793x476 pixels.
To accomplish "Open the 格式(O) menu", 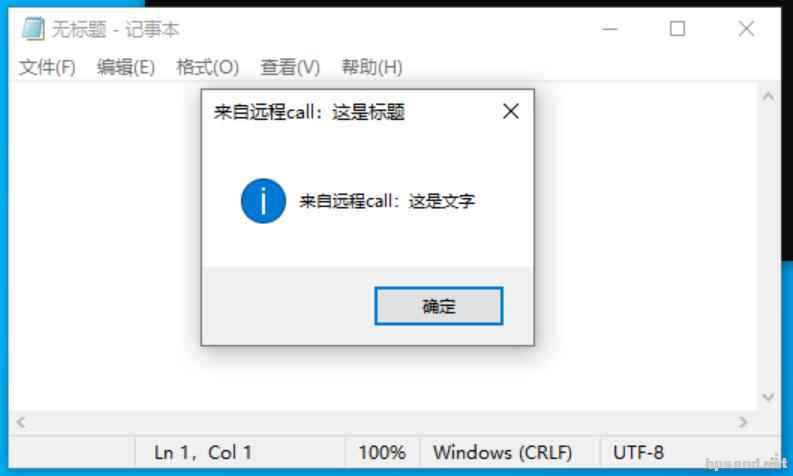I will pyautogui.click(x=207, y=67).
